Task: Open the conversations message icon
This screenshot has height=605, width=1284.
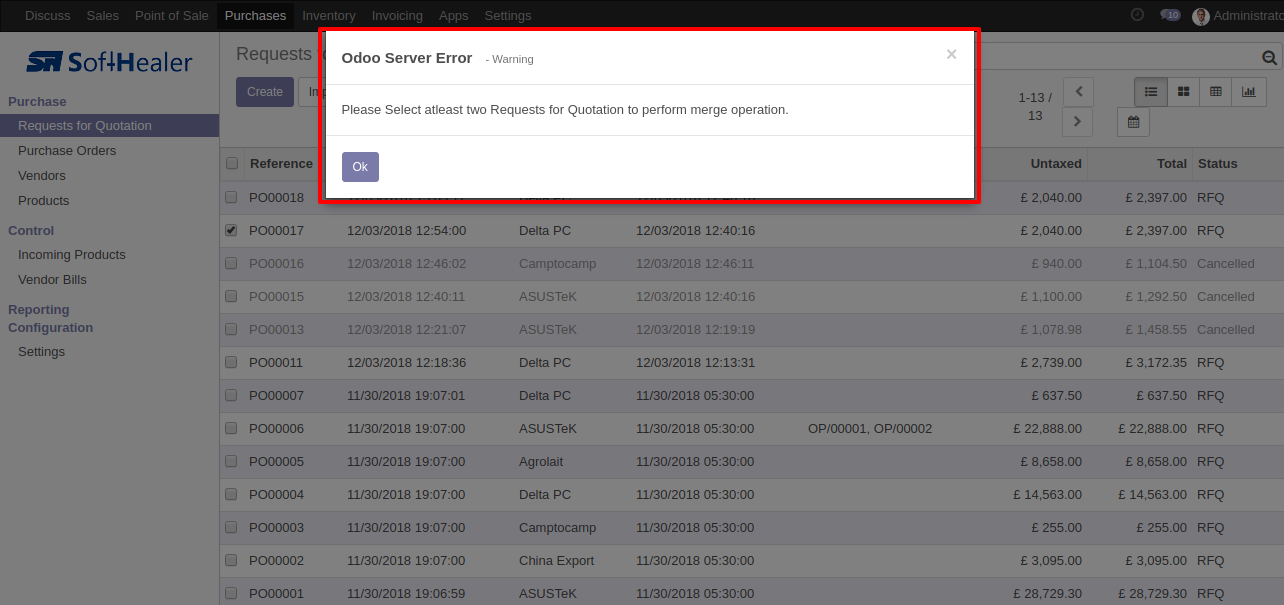Action: (x=1170, y=15)
